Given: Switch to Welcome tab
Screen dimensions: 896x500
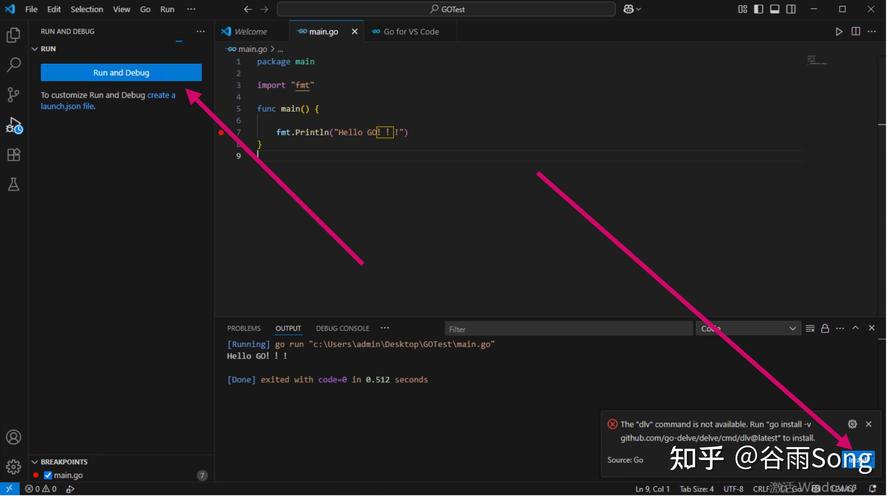Looking at the screenshot, I should coord(251,31).
